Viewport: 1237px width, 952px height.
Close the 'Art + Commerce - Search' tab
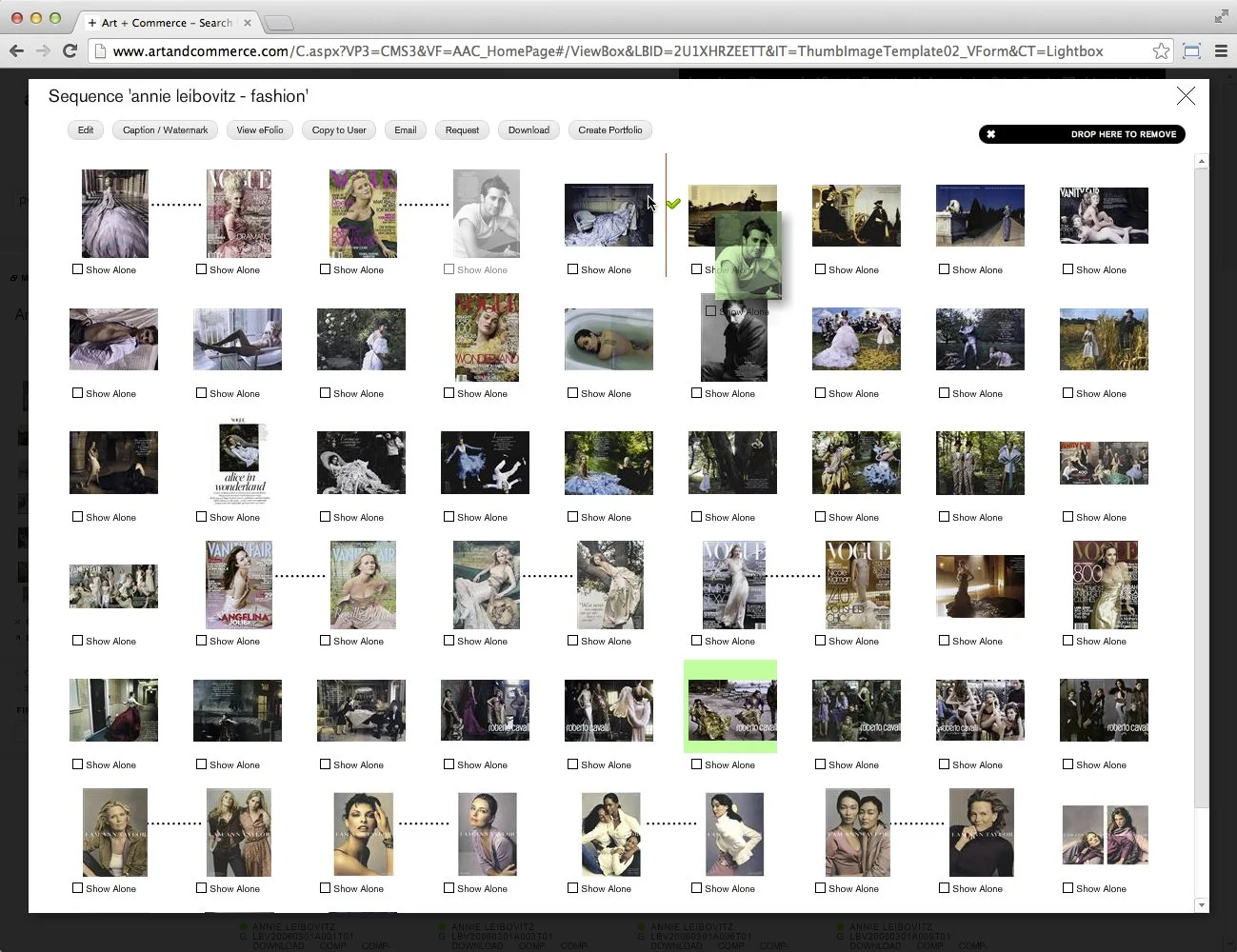(248, 23)
